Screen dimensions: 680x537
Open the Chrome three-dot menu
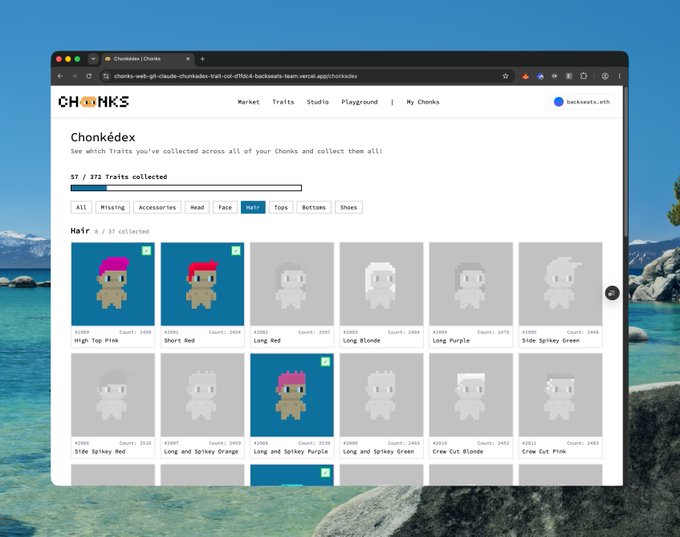pyautogui.click(x=619, y=76)
